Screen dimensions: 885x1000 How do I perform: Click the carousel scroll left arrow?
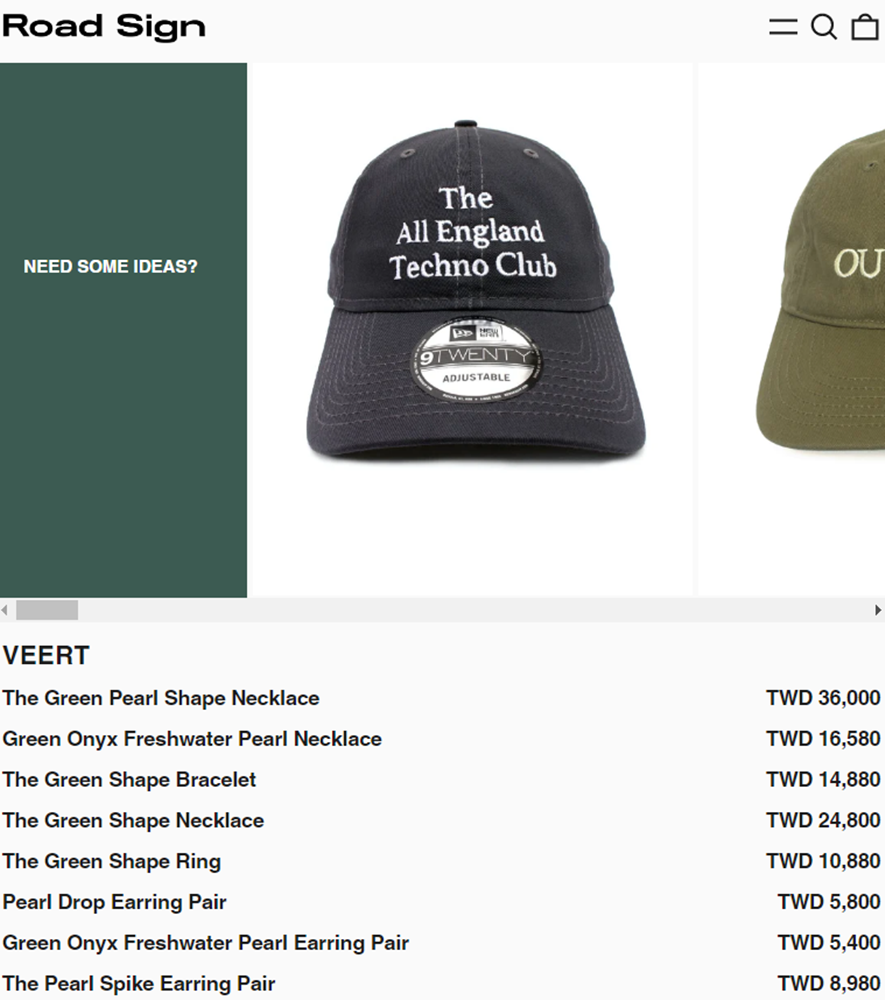pos(5,610)
